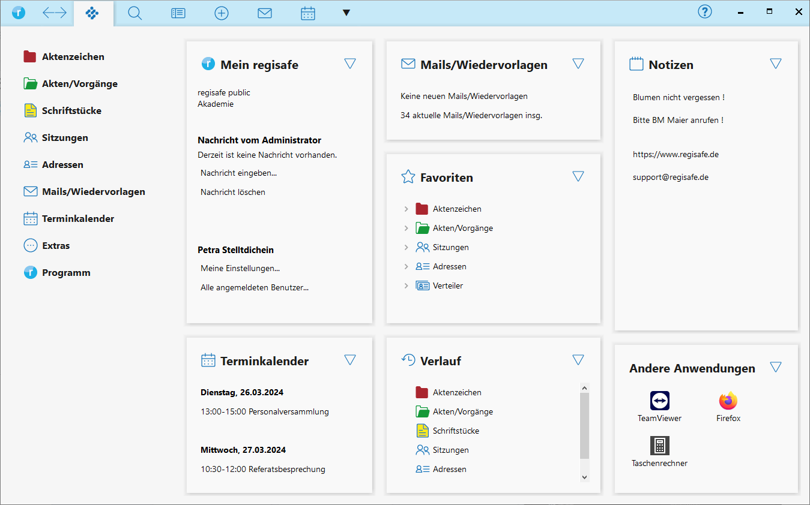The image size is (810, 505).
Task: Click the back/forward navigation arrows icon
Action: point(54,13)
